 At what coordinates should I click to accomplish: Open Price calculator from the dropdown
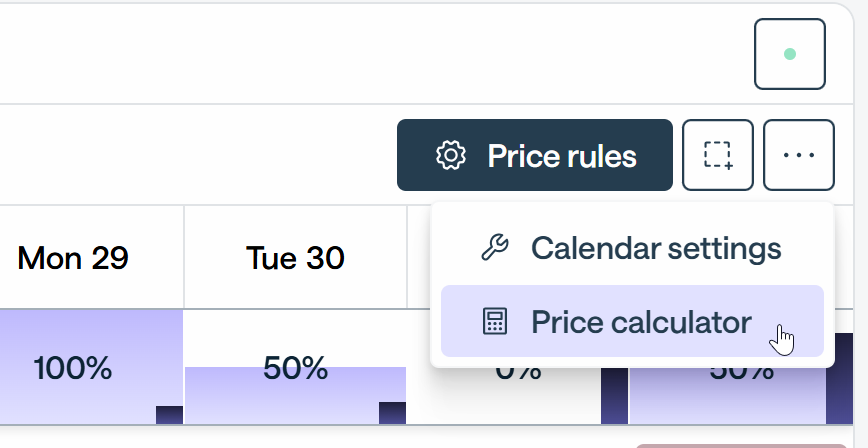point(632,321)
